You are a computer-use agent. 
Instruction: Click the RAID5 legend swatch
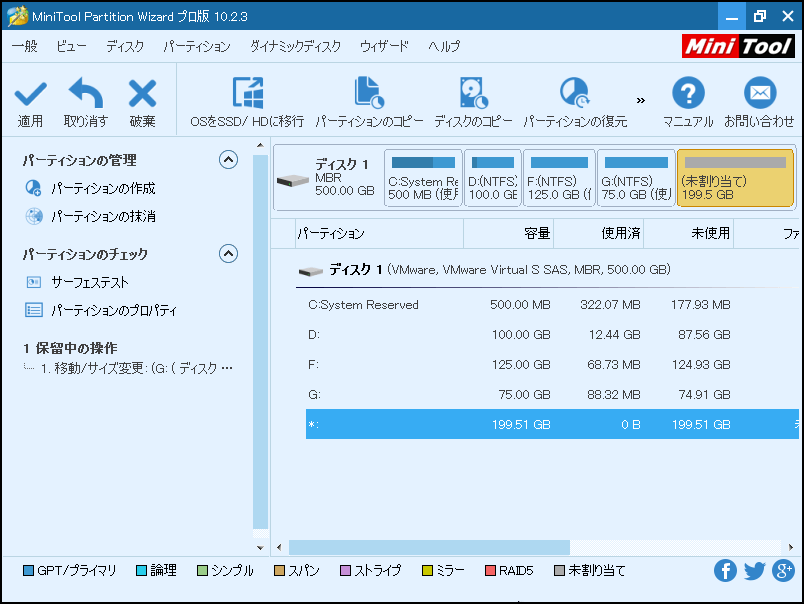pyautogui.click(x=491, y=570)
